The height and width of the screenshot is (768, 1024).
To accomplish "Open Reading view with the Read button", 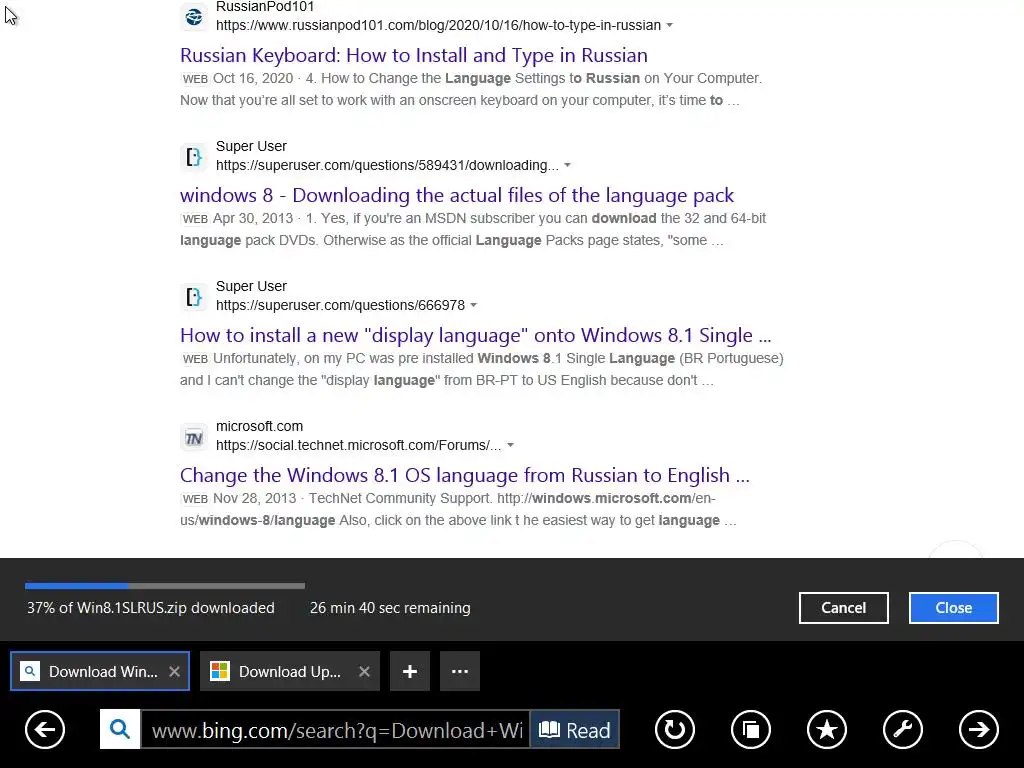I will tap(575, 729).
